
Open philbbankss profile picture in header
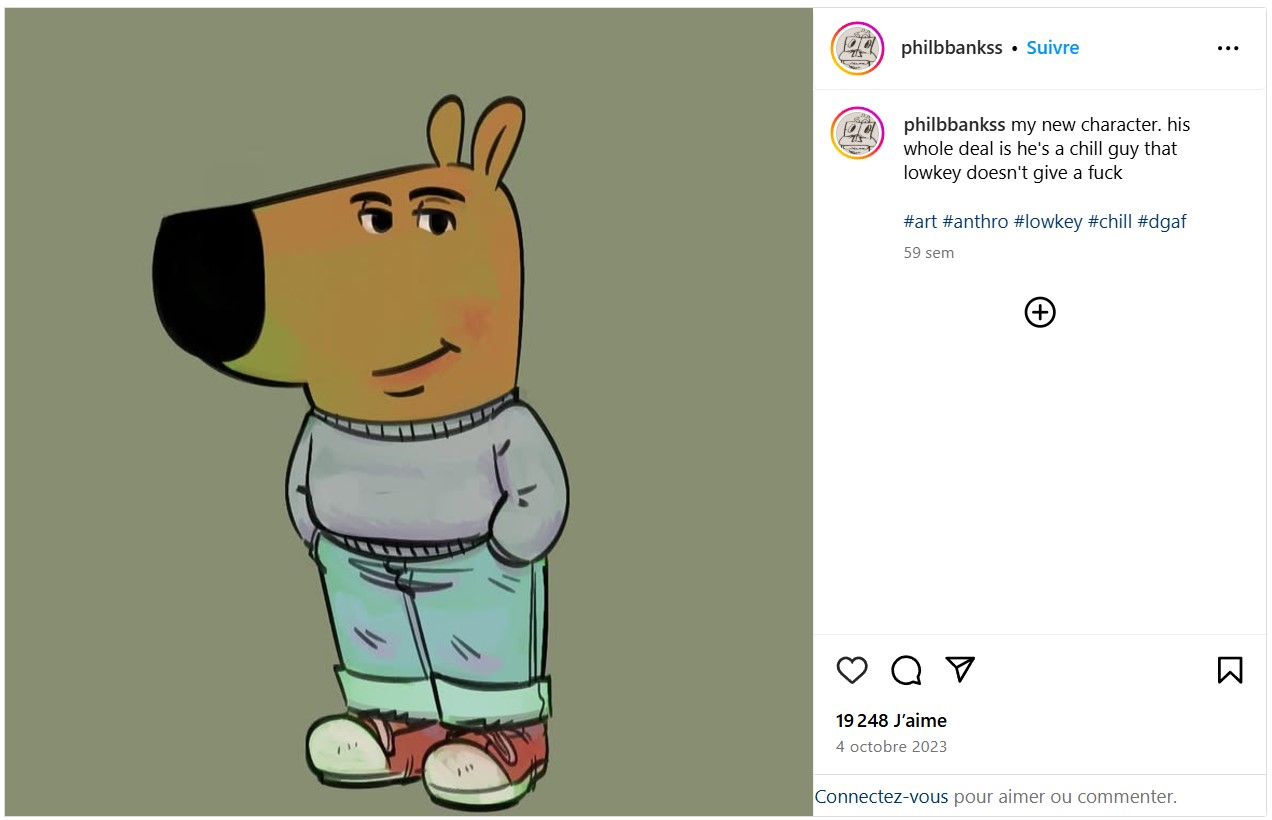(x=858, y=48)
